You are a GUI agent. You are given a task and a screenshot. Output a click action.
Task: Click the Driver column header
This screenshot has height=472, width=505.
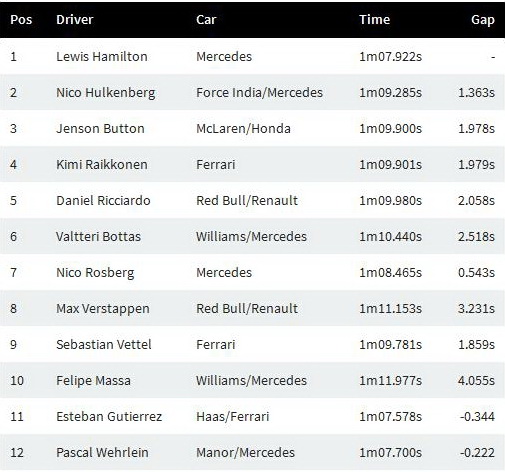pyautogui.click(x=75, y=20)
